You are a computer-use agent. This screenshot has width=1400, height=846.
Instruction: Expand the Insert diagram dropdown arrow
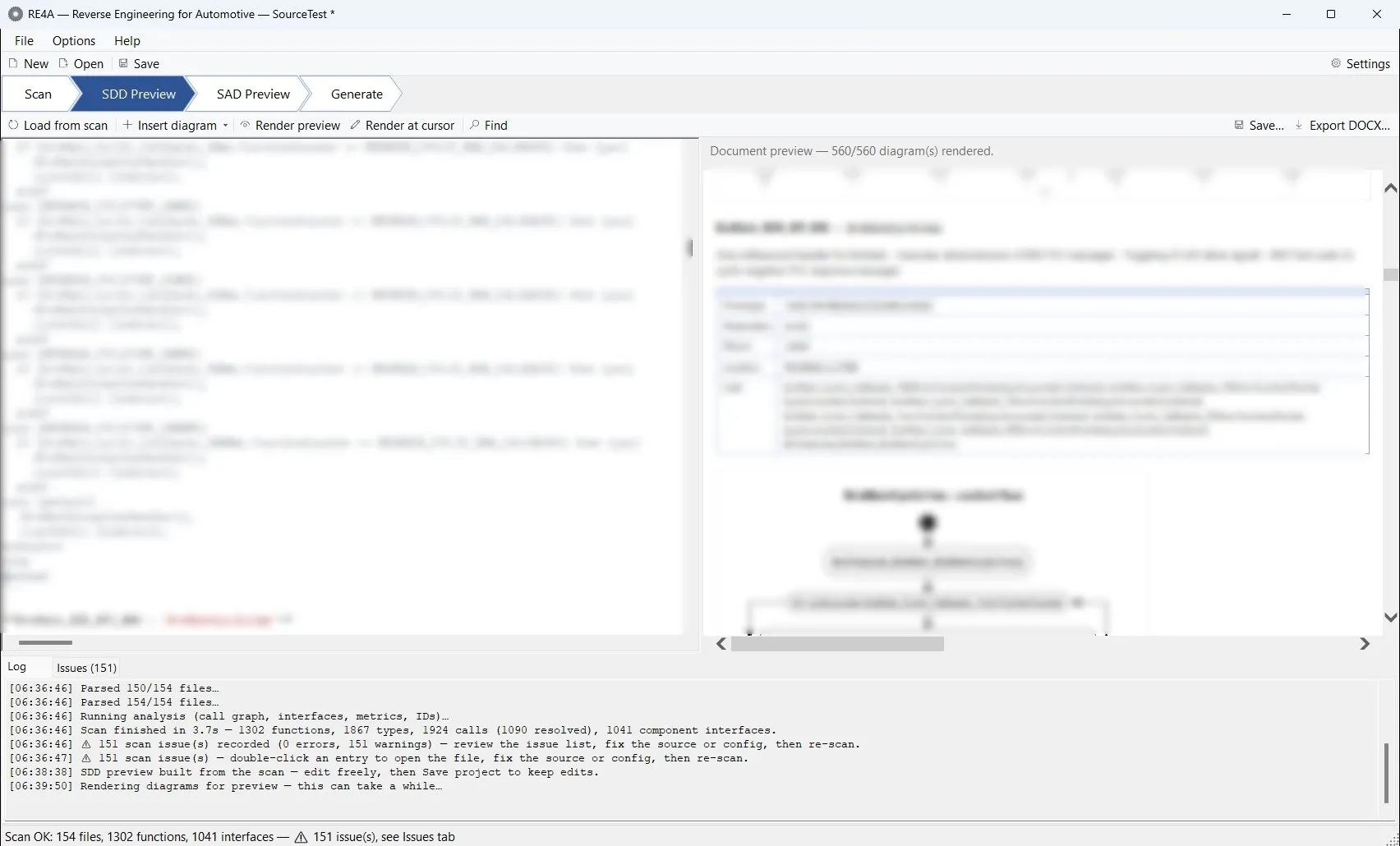click(225, 126)
